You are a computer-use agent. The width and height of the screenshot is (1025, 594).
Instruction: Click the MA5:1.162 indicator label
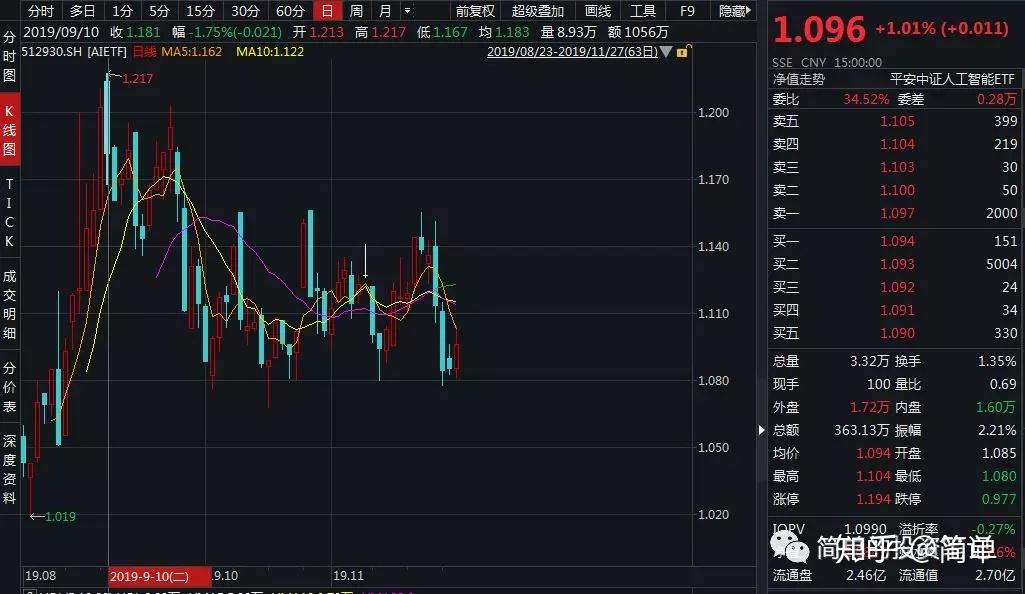(x=192, y=52)
